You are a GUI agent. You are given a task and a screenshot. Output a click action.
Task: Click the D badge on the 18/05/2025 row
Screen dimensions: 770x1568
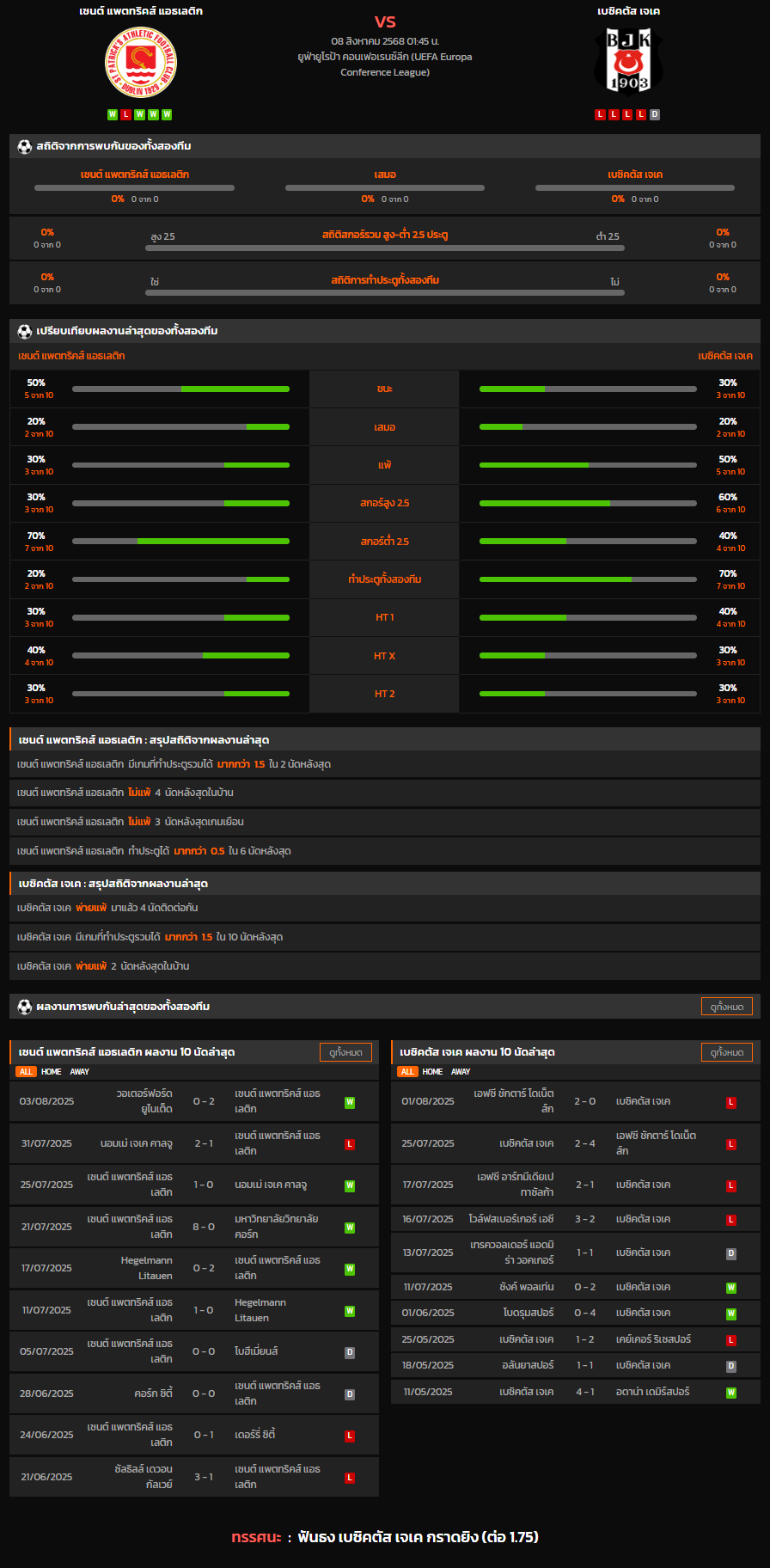pos(731,1366)
